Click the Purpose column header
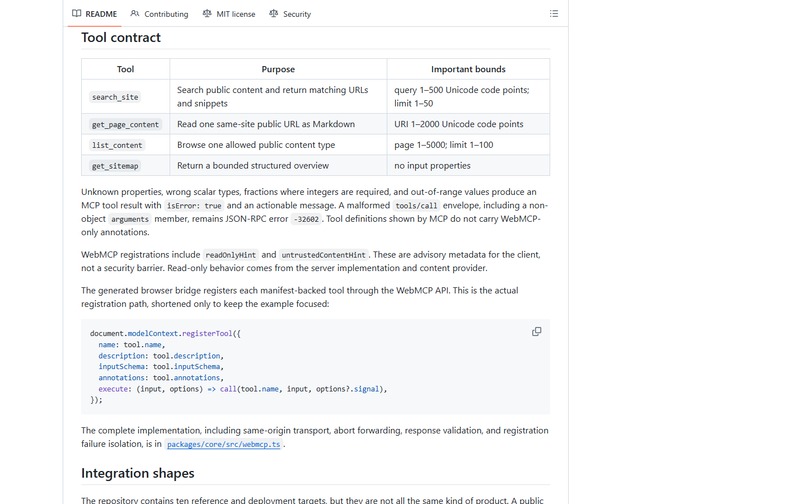Screen dimensions: 806x504 278,69
